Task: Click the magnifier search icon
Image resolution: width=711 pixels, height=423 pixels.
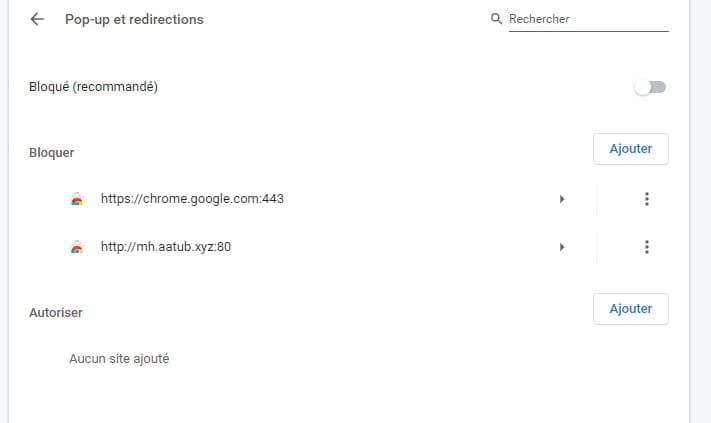Action: 497,19
